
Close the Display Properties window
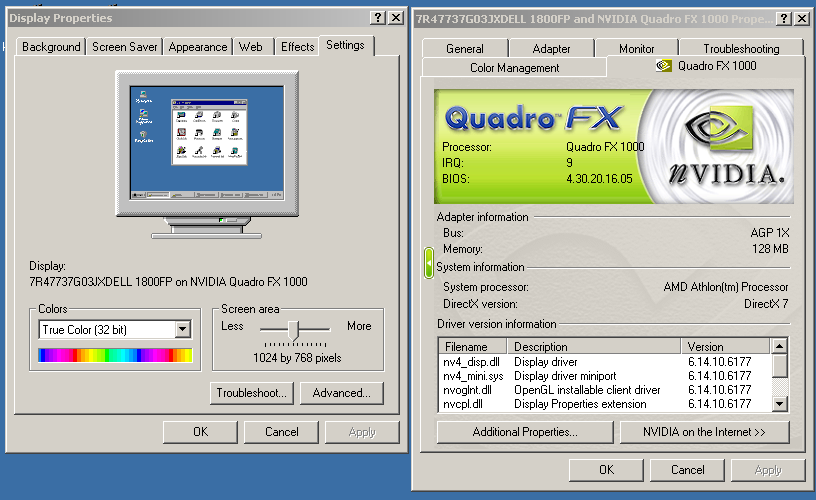pos(396,18)
